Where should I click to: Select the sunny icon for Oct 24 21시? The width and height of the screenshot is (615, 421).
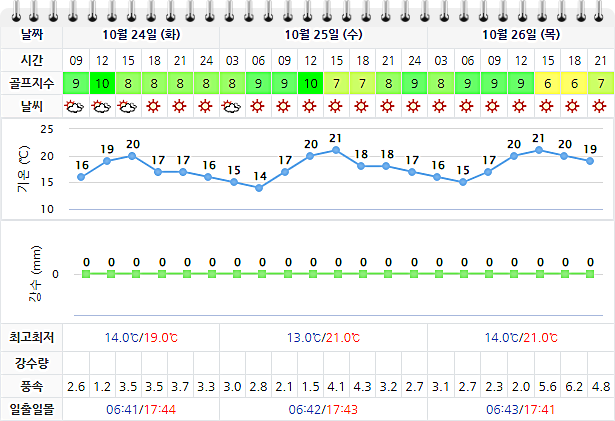(179, 106)
